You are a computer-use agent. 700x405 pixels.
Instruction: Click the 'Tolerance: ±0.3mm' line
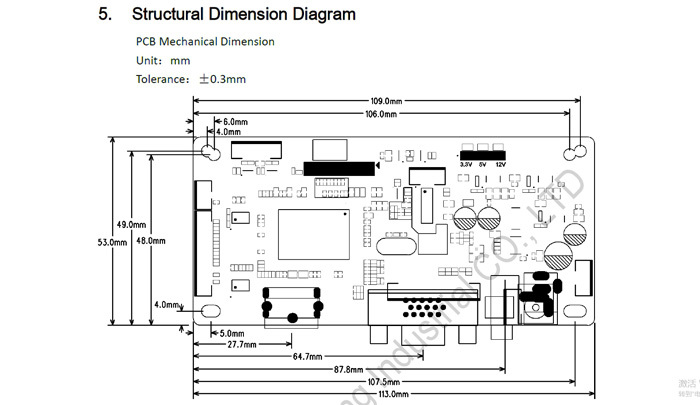coord(191,79)
